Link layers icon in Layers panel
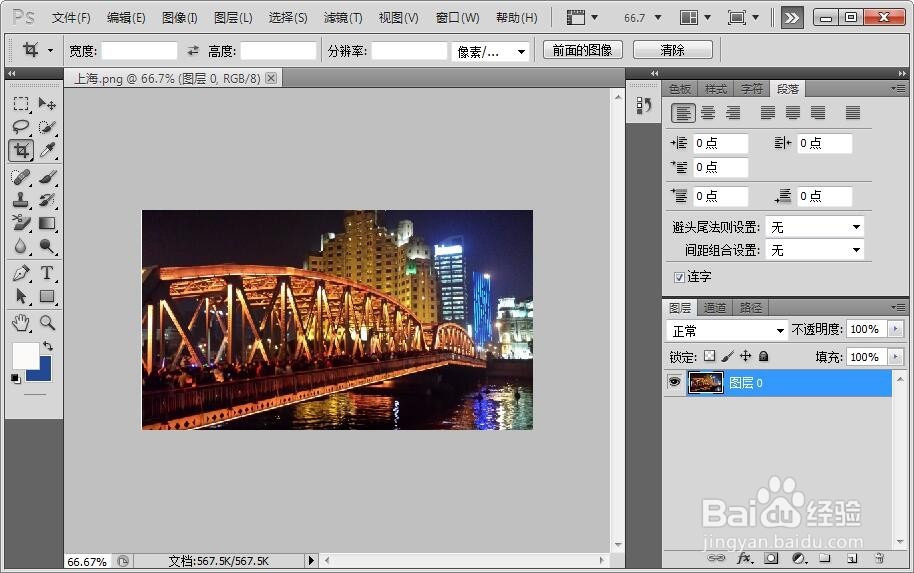This screenshot has height=573, width=914. 716,558
